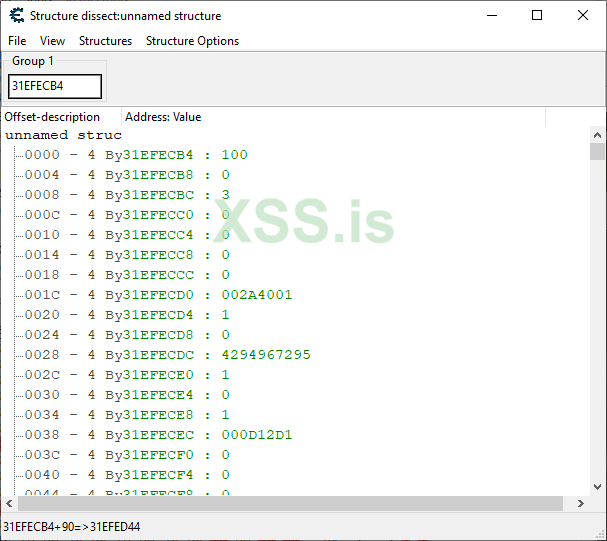Image resolution: width=607 pixels, height=541 pixels.
Task: Click the Cheat Engine title bar icon
Action: point(17,15)
